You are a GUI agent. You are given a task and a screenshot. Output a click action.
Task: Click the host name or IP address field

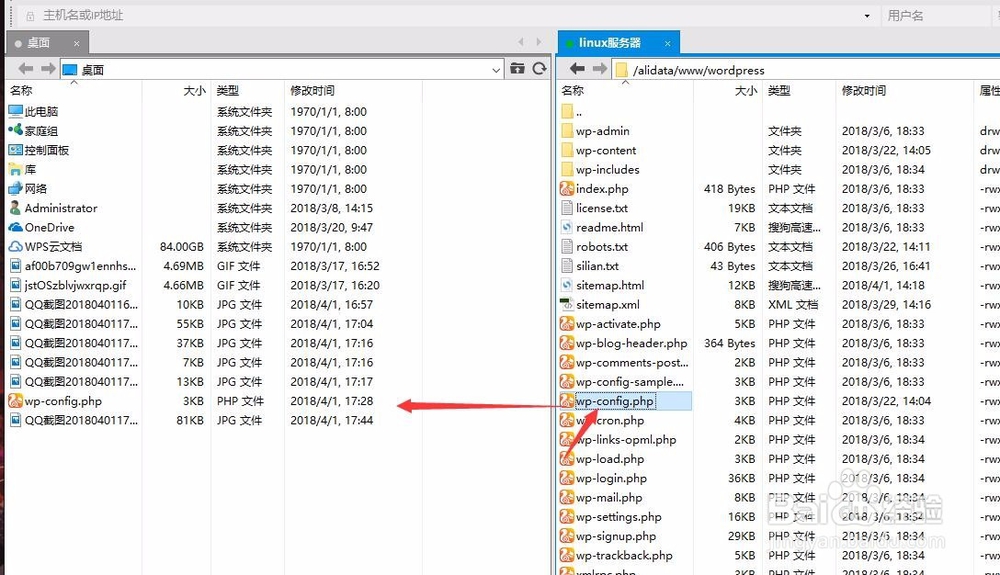click(x=446, y=15)
